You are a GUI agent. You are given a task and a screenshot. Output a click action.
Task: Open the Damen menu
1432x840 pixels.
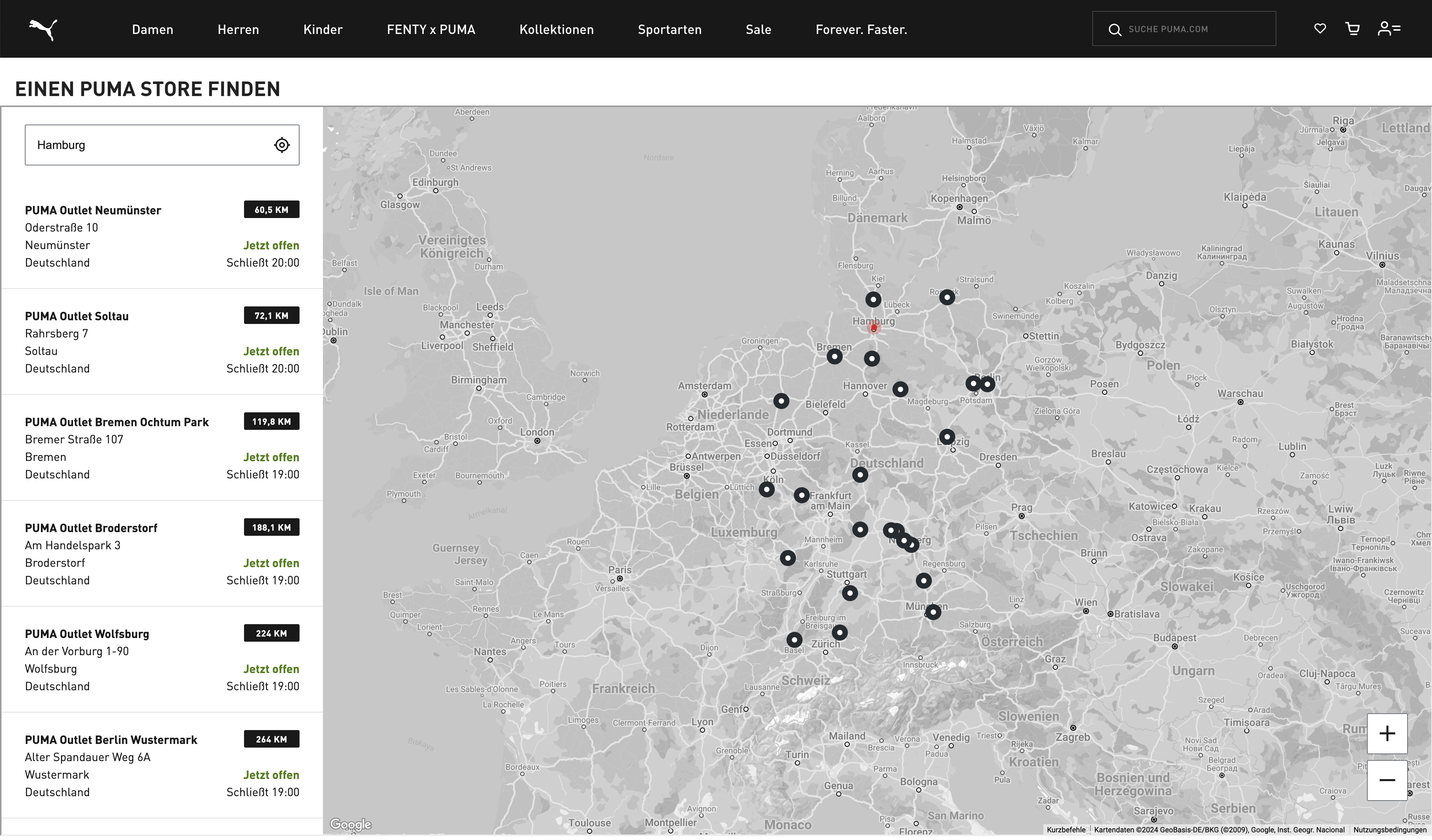click(x=152, y=30)
